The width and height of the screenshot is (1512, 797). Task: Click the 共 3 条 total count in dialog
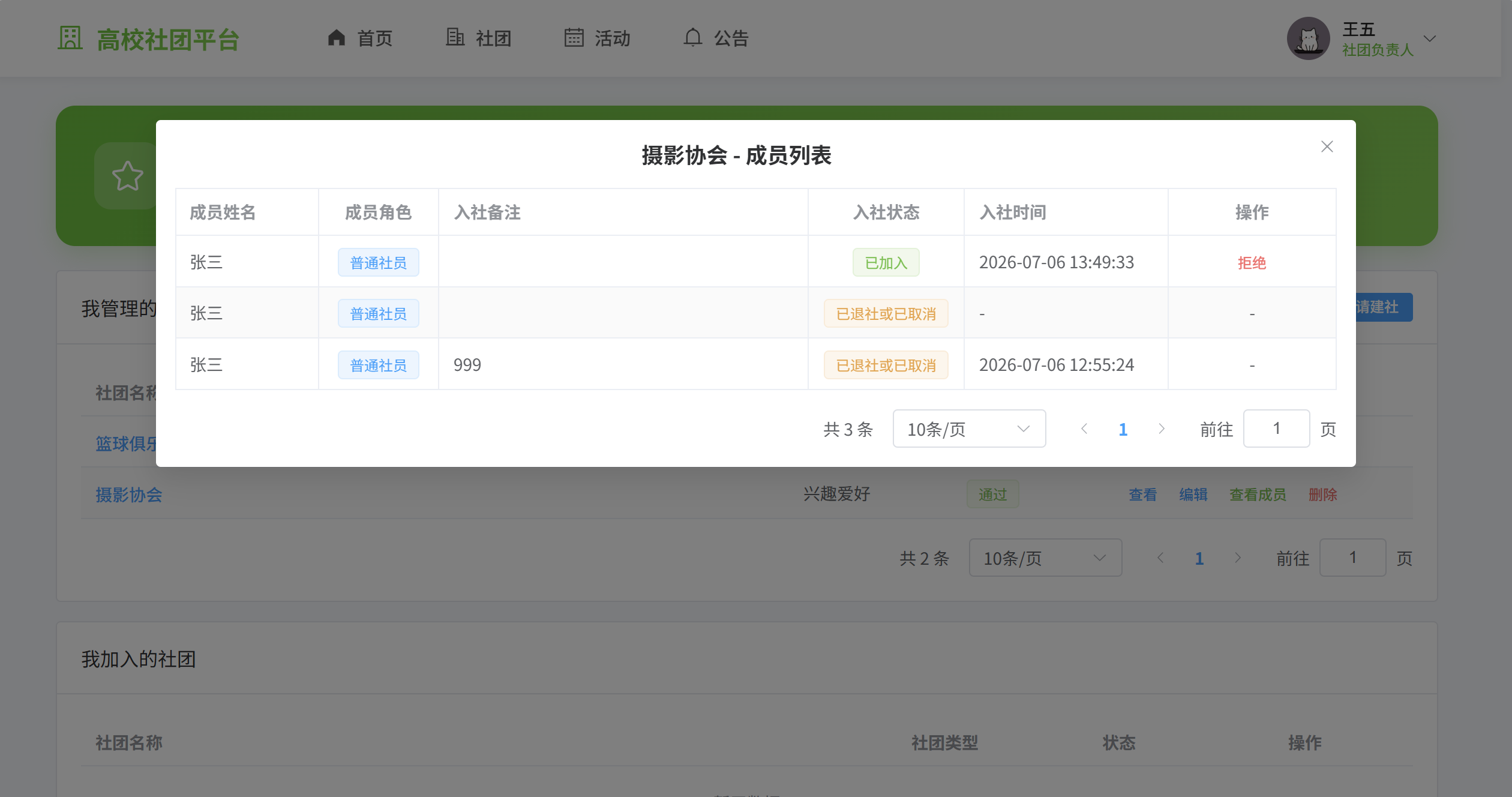[848, 429]
